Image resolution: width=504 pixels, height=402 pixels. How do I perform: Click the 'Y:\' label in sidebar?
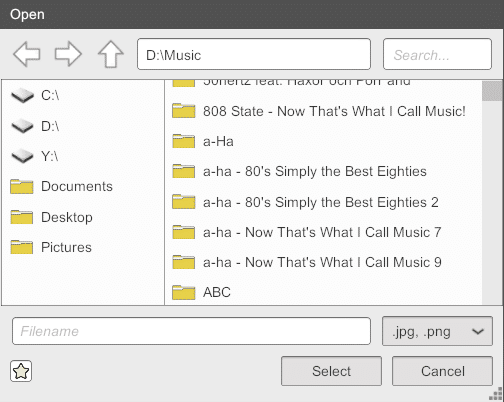(50, 156)
